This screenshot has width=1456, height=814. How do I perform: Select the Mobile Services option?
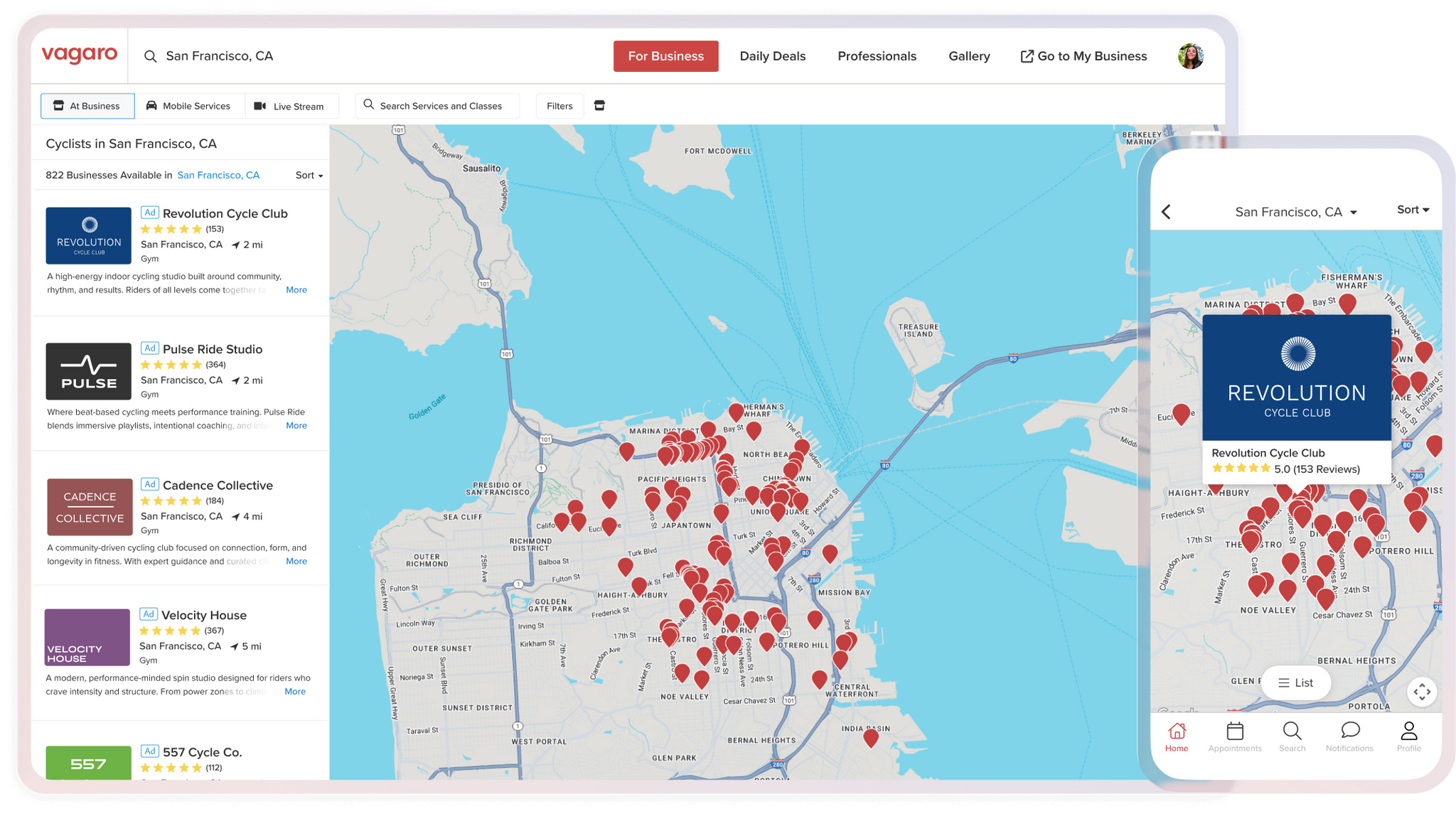click(x=189, y=106)
